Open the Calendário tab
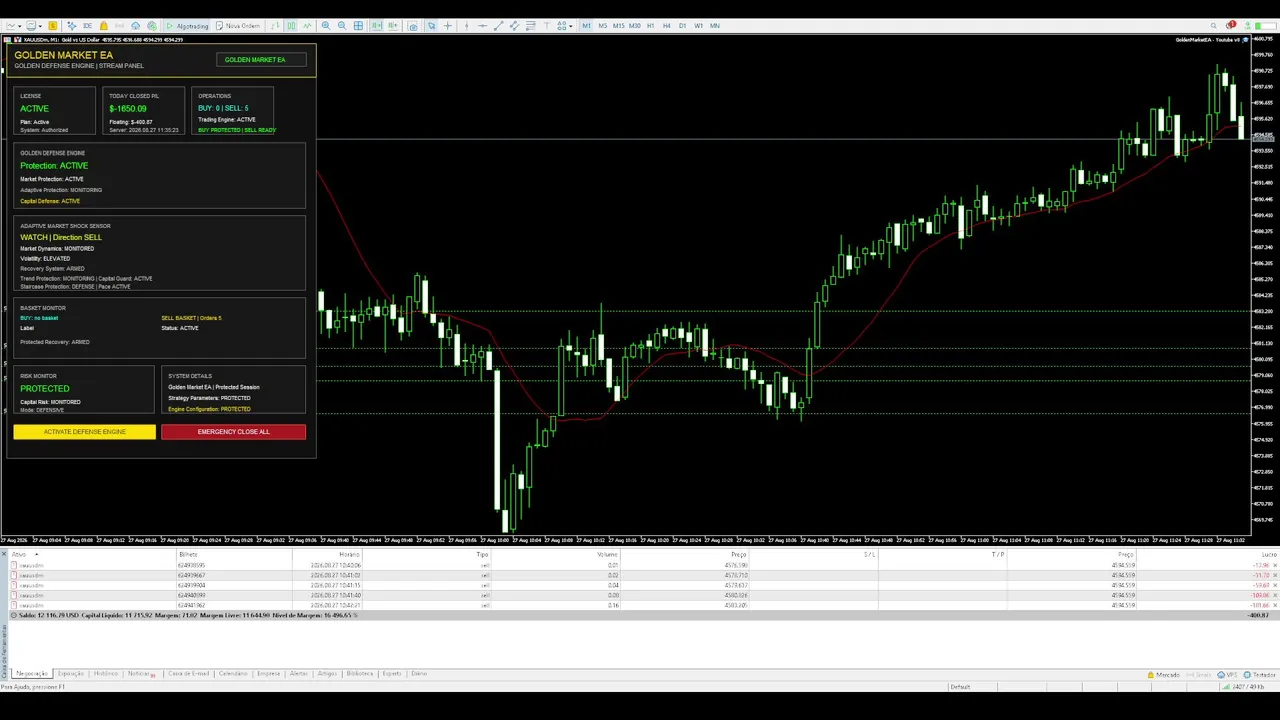Image resolution: width=1280 pixels, height=720 pixels. [x=233, y=674]
